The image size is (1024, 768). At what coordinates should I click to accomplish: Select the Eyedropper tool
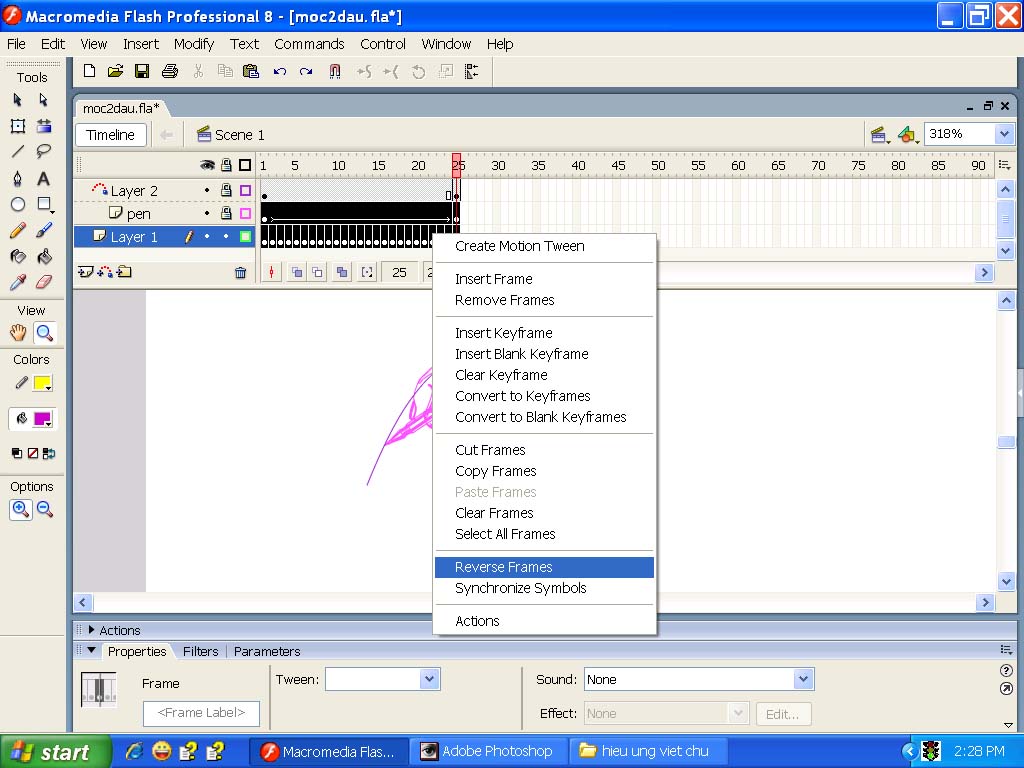pyautogui.click(x=18, y=283)
